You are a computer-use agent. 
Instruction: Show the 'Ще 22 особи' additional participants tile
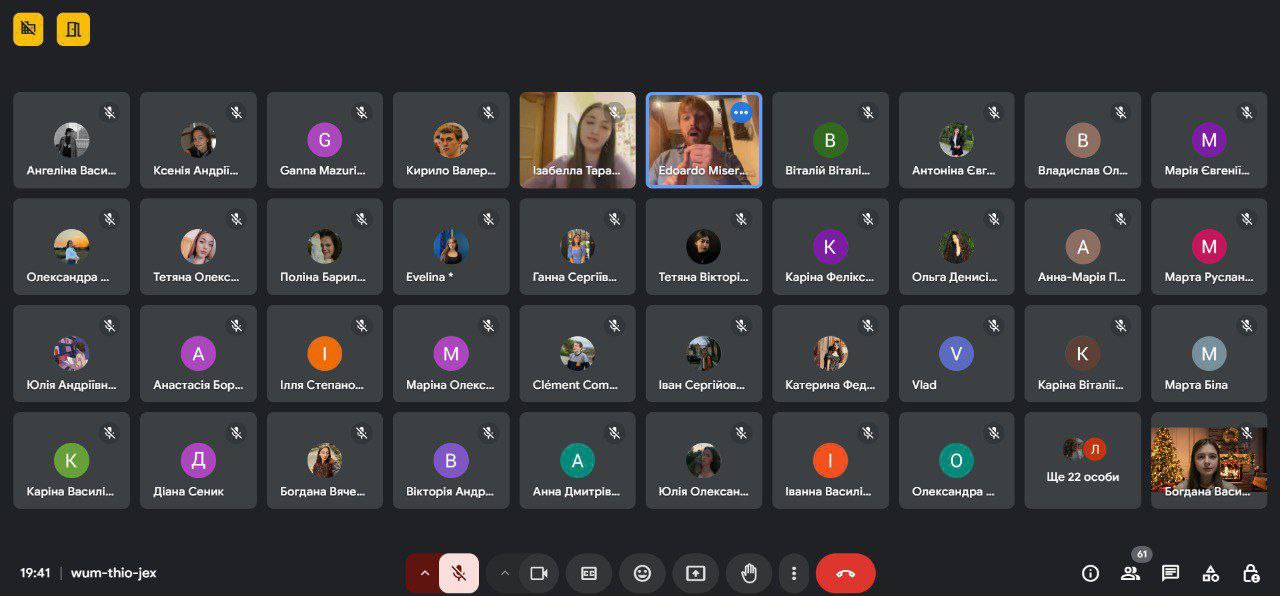(1082, 461)
